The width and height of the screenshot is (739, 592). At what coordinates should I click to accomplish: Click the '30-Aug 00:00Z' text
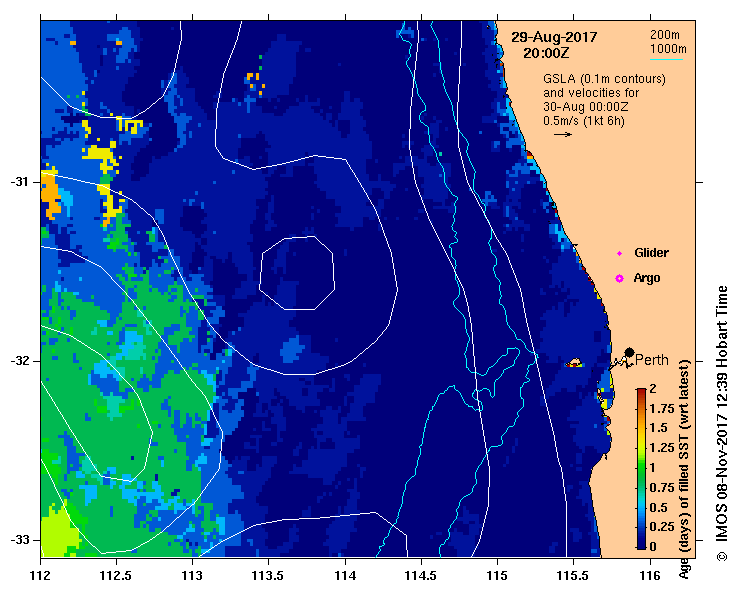[585, 107]
